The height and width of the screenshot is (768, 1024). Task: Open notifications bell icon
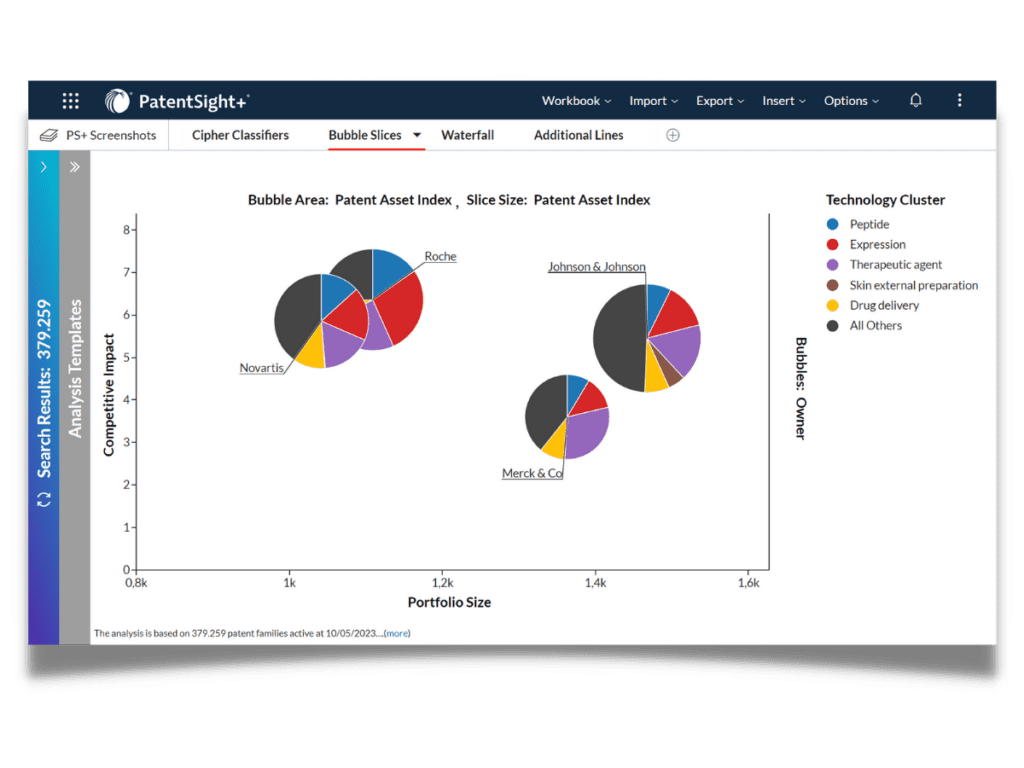tap(915, 100)
